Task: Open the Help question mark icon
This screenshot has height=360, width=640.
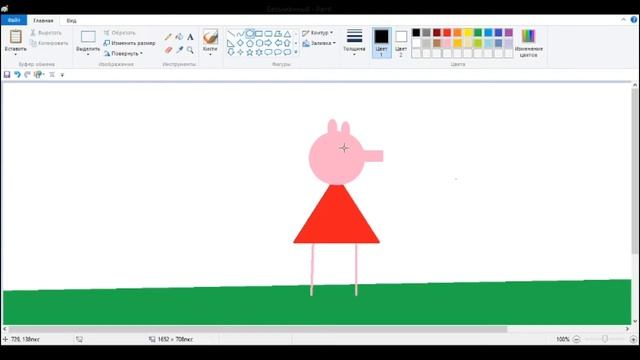Action: 634,20
